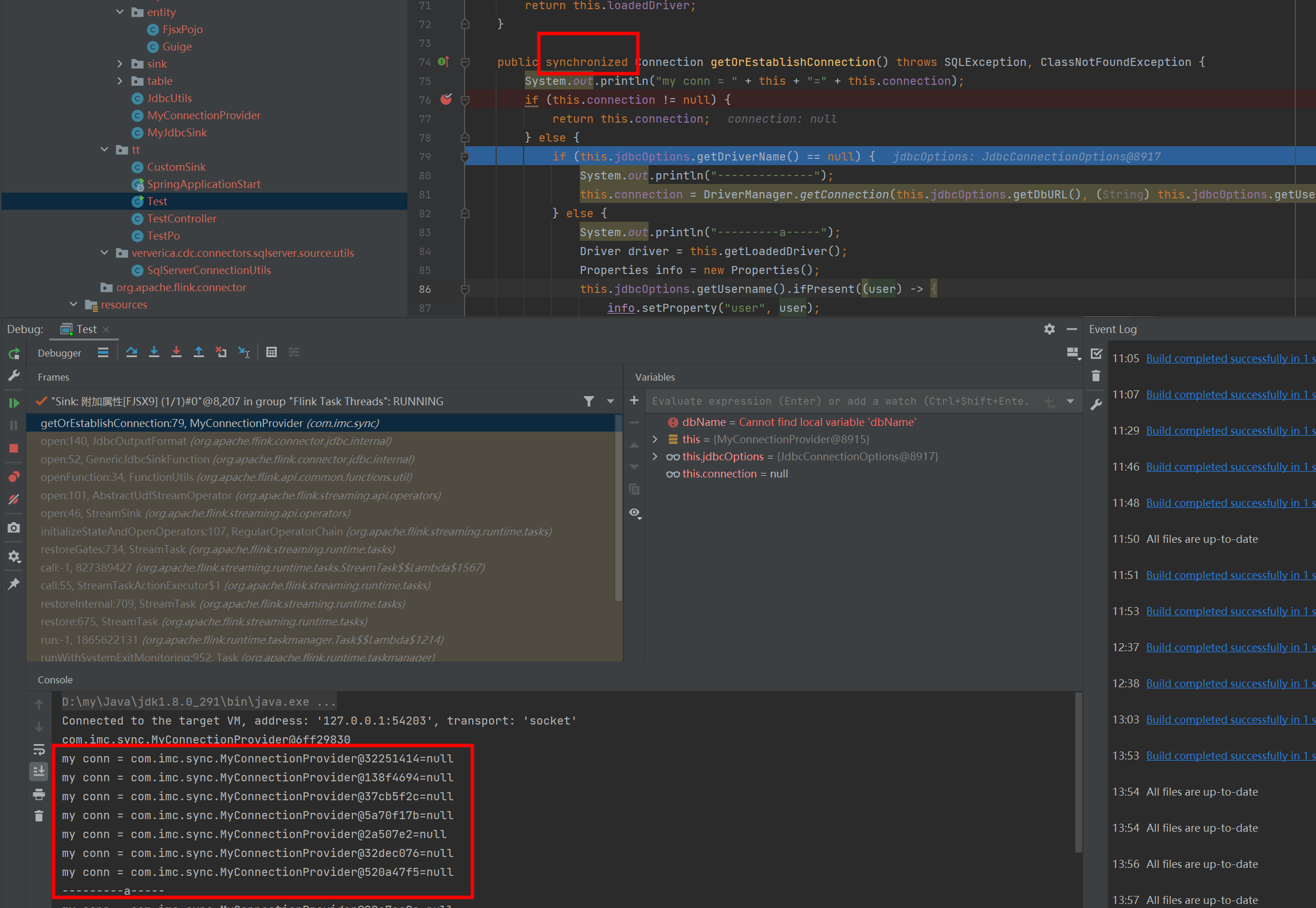This screenshot has height=908, width=1316.
Task: Click the blue Step Into icon
Action: [x=154, y=352]
